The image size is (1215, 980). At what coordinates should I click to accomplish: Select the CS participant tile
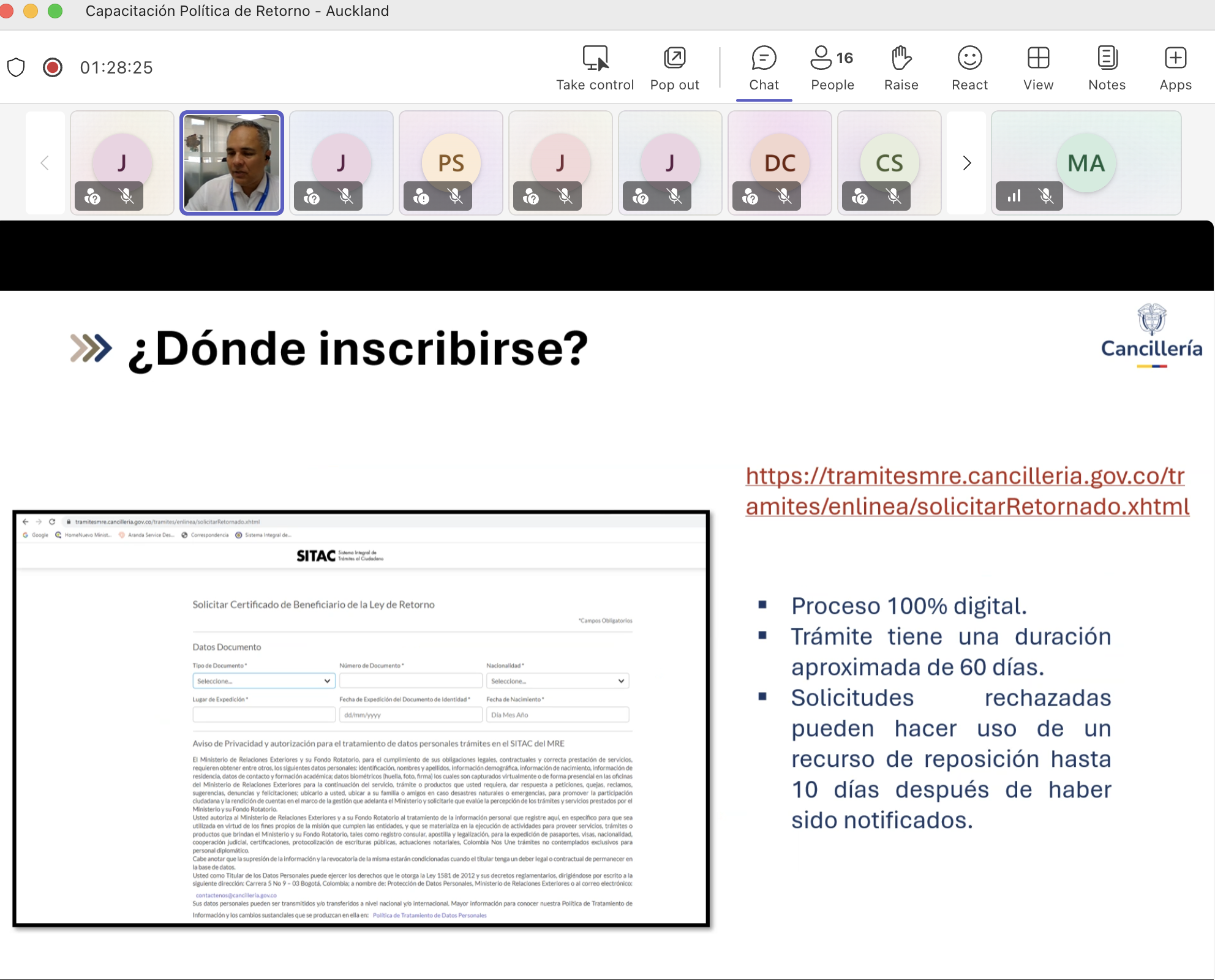pyautogui.click(x=890, y=163)
